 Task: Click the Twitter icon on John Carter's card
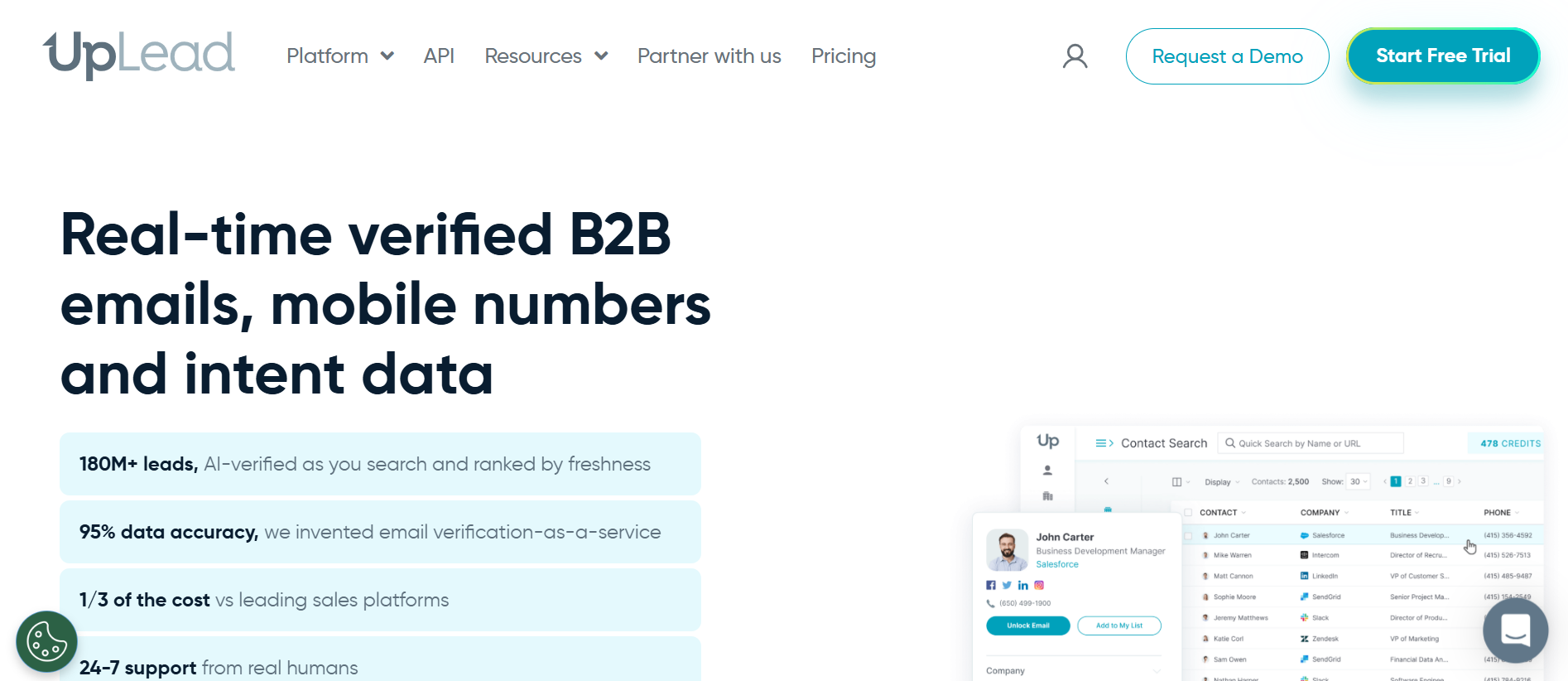(x=1007, y=585)
